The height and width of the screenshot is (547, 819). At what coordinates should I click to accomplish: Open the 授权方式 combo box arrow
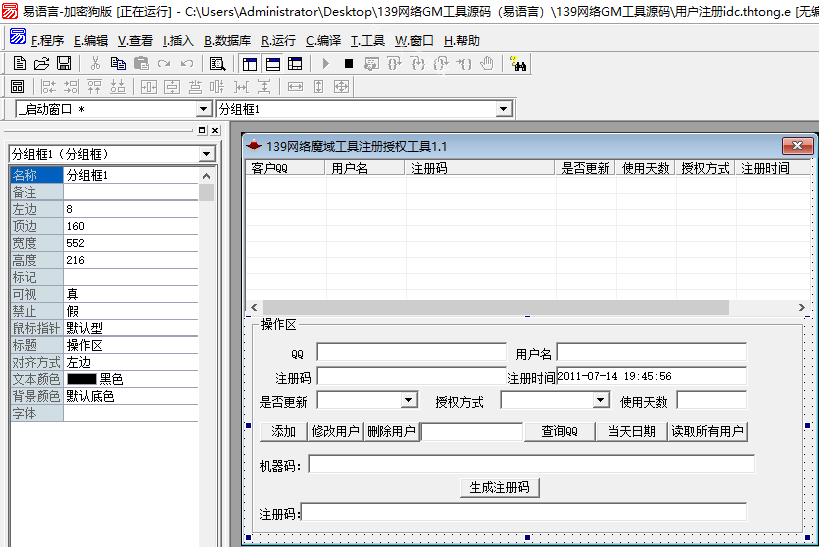click(601, 401)
